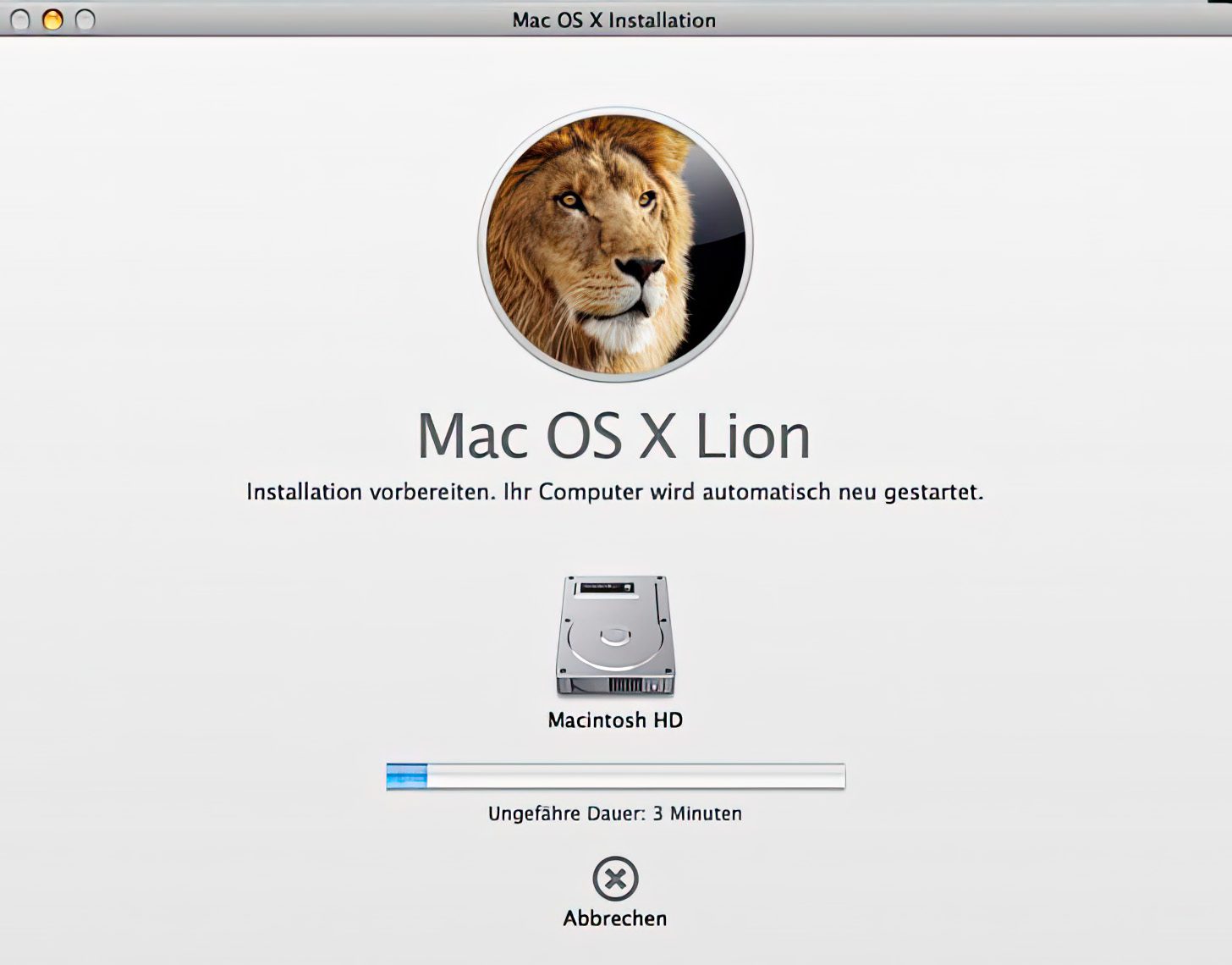The height and width of the screenshot is (965, 1232).
Task: Click the Mac OS X Installation title text
Action: pyautogui.click(x=613, y=19)
